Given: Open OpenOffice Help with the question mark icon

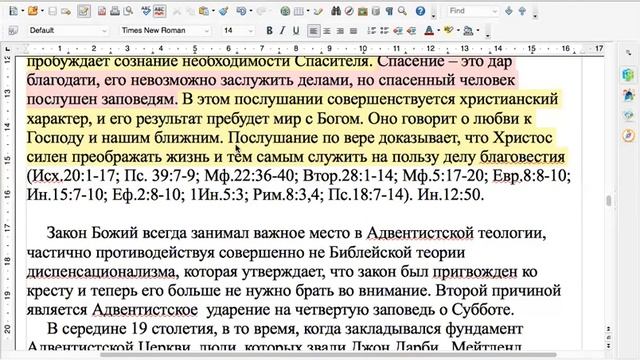Looking at the screenshot, I should [420, 11].
